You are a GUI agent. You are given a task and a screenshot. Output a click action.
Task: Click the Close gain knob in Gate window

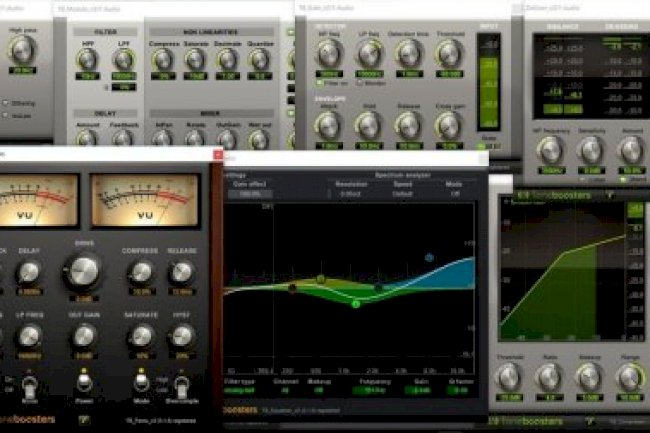449,126
